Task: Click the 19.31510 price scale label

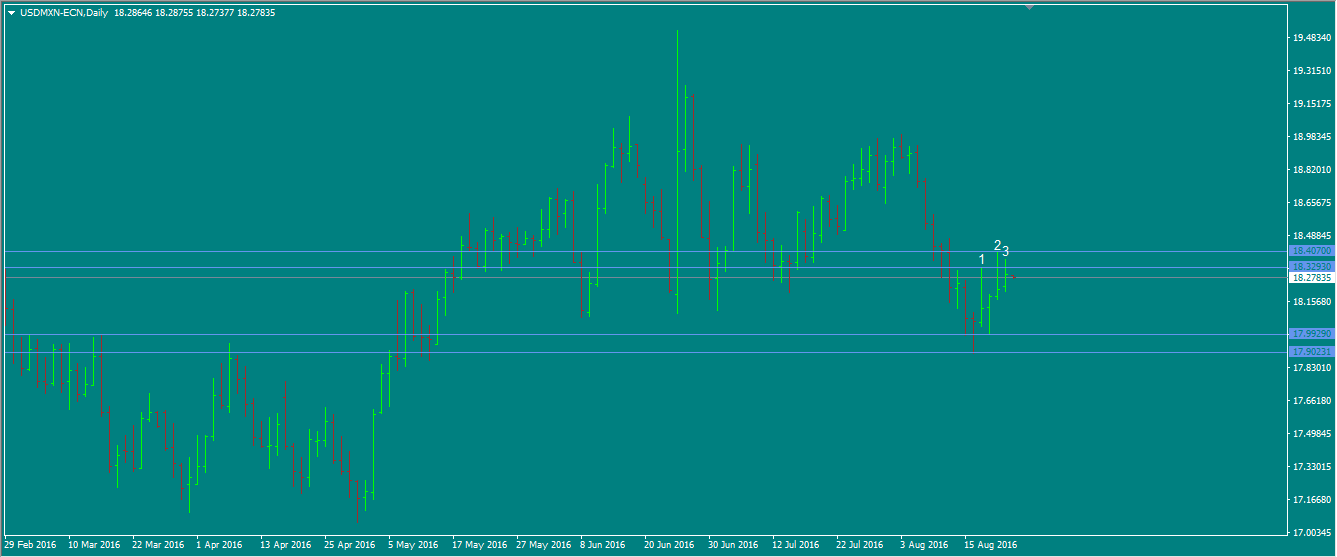Action: coord(1311,71)
